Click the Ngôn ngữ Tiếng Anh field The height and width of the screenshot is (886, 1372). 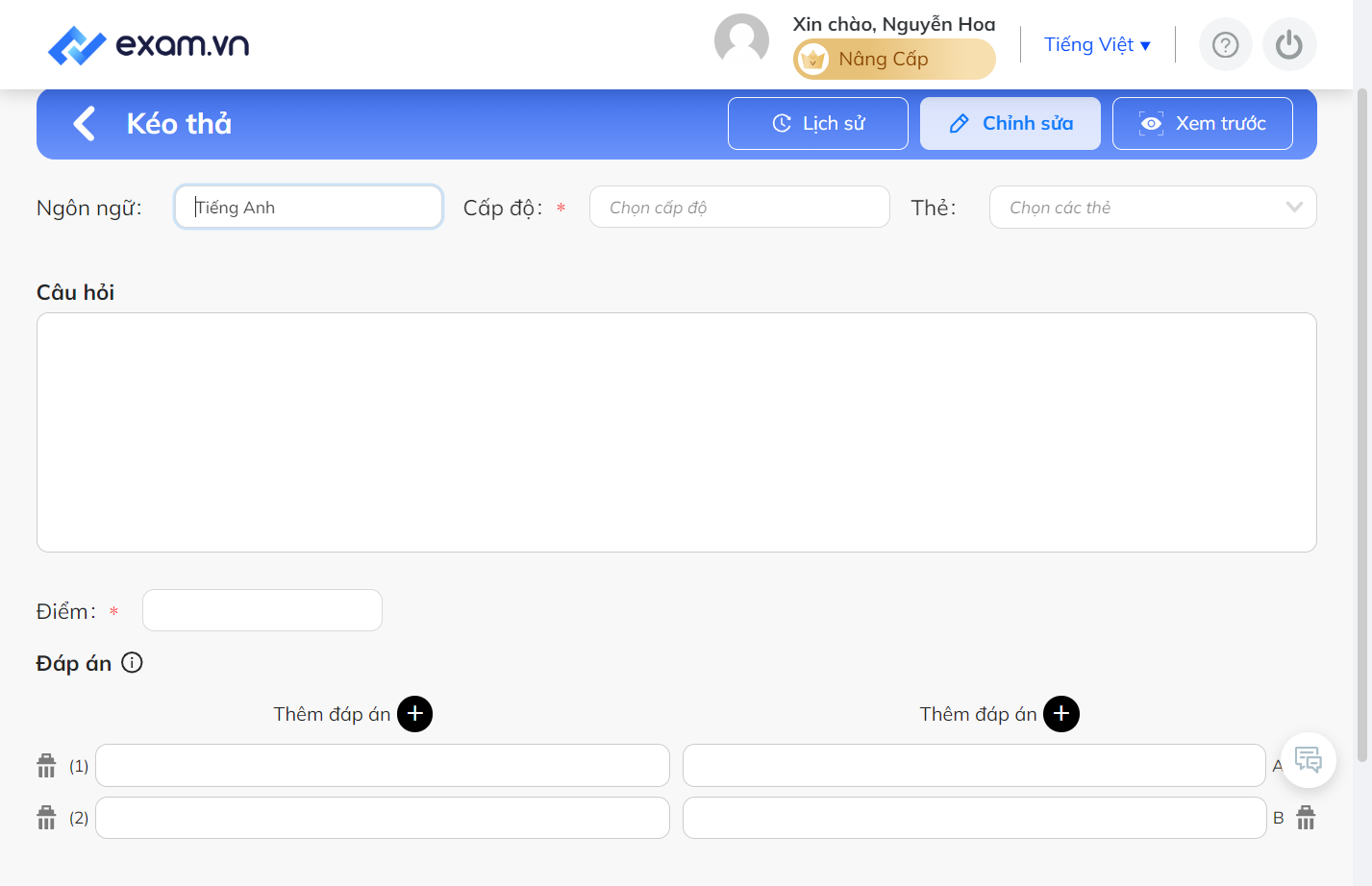click(x=309, y=207)
